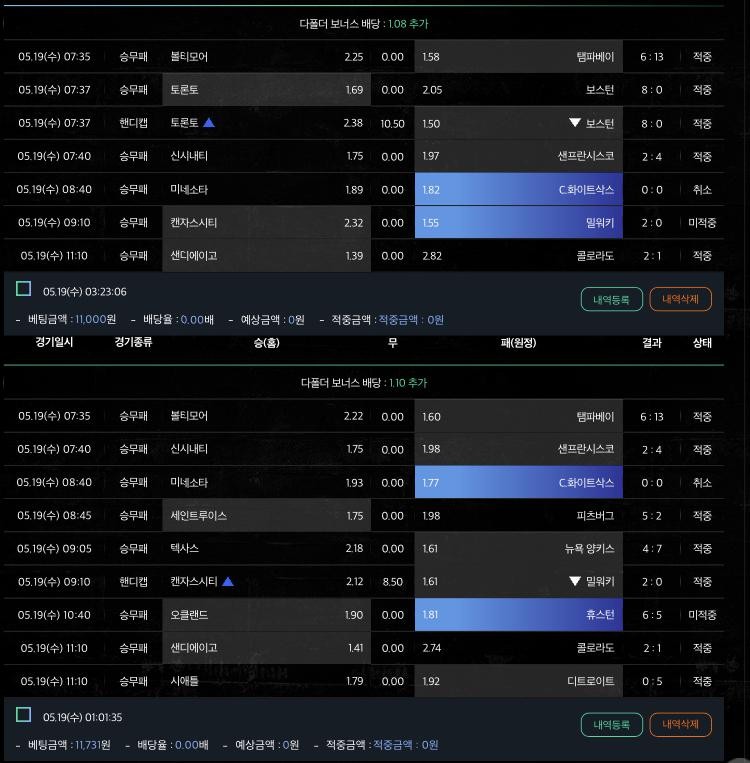Screen dimensions: 750x763
Task: Select the highlighted 밀워키 cell with odds 1.55
Action: coord(519,222)
